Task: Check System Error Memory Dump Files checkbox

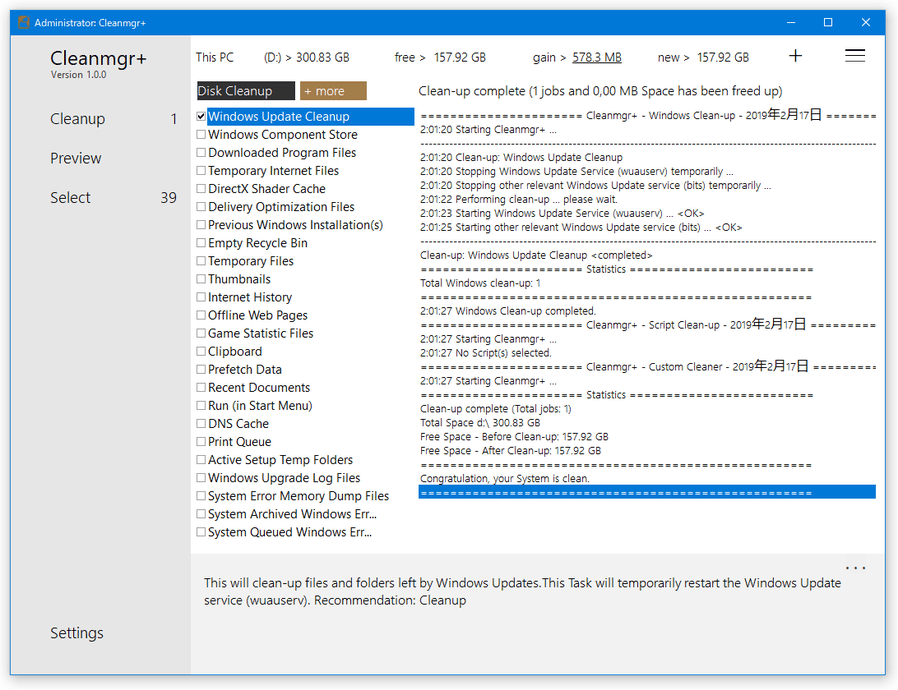Action: 201,496
